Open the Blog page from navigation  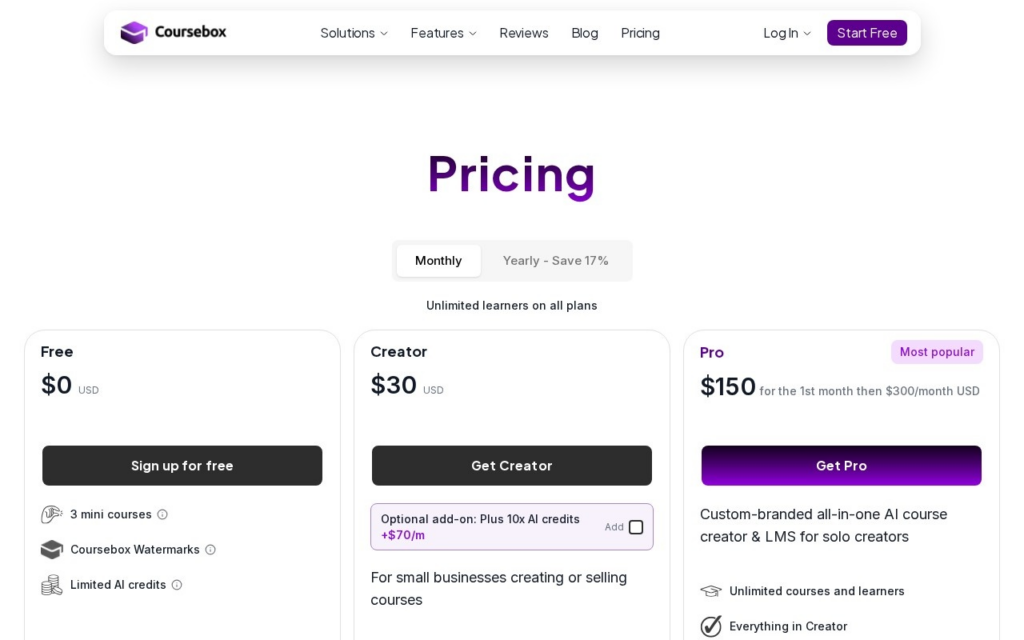pos(584,33)
